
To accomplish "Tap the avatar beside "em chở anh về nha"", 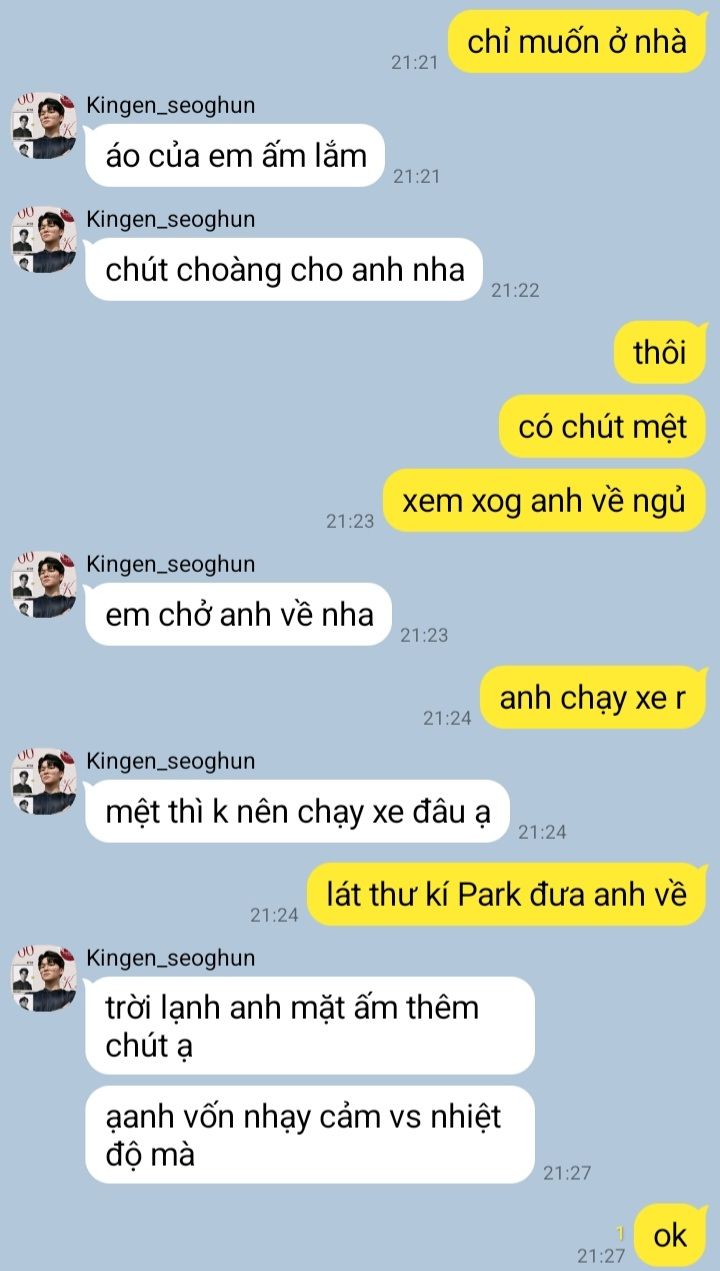I will [x=44, y=585].
